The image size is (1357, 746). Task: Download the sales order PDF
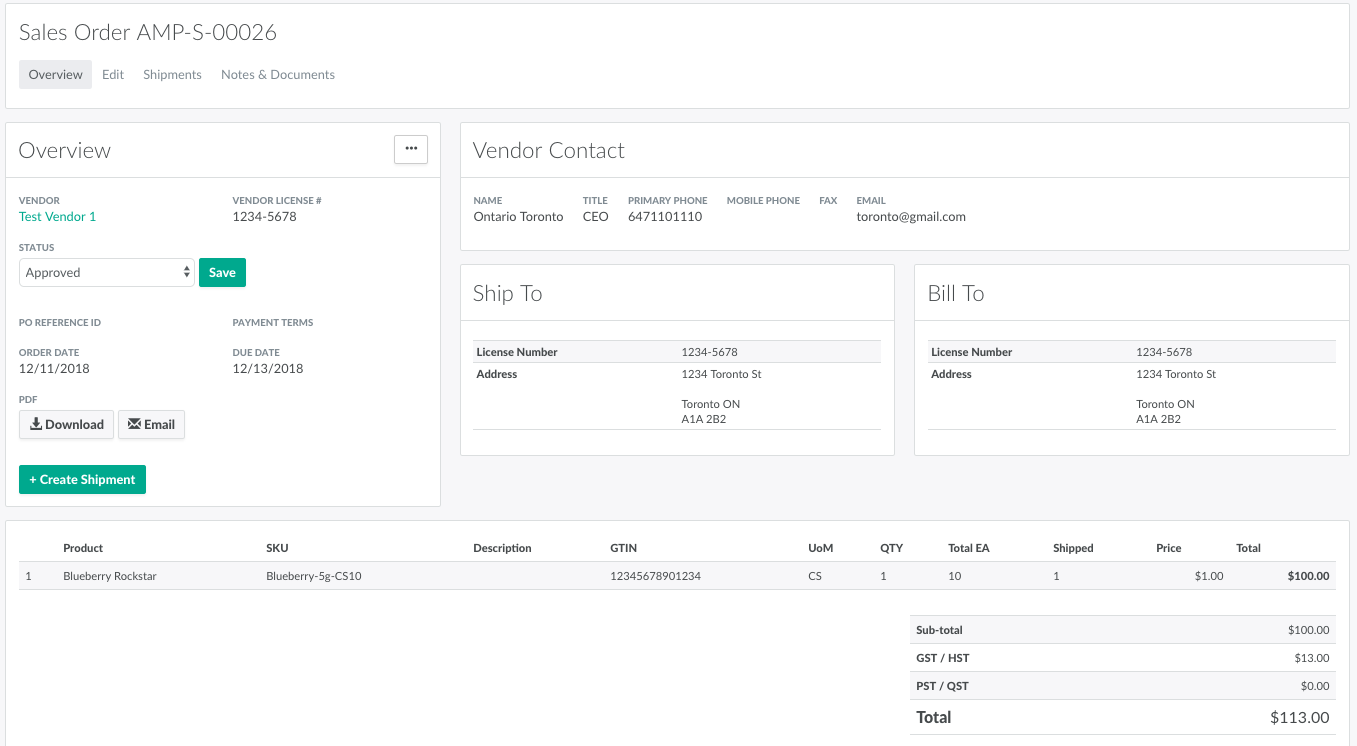click(66, 425)
